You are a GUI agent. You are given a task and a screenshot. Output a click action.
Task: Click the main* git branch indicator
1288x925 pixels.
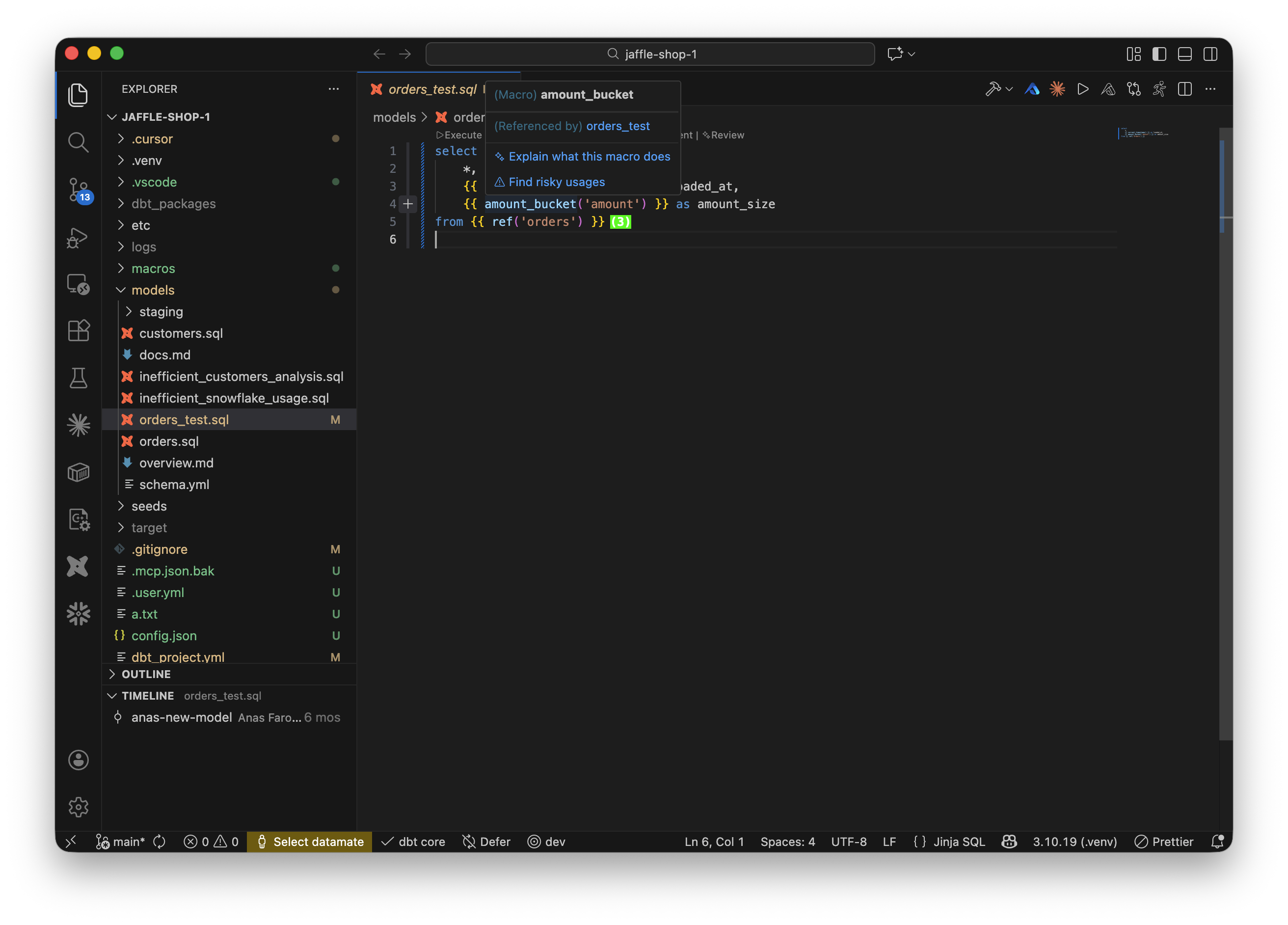click(x=120, y=842)
